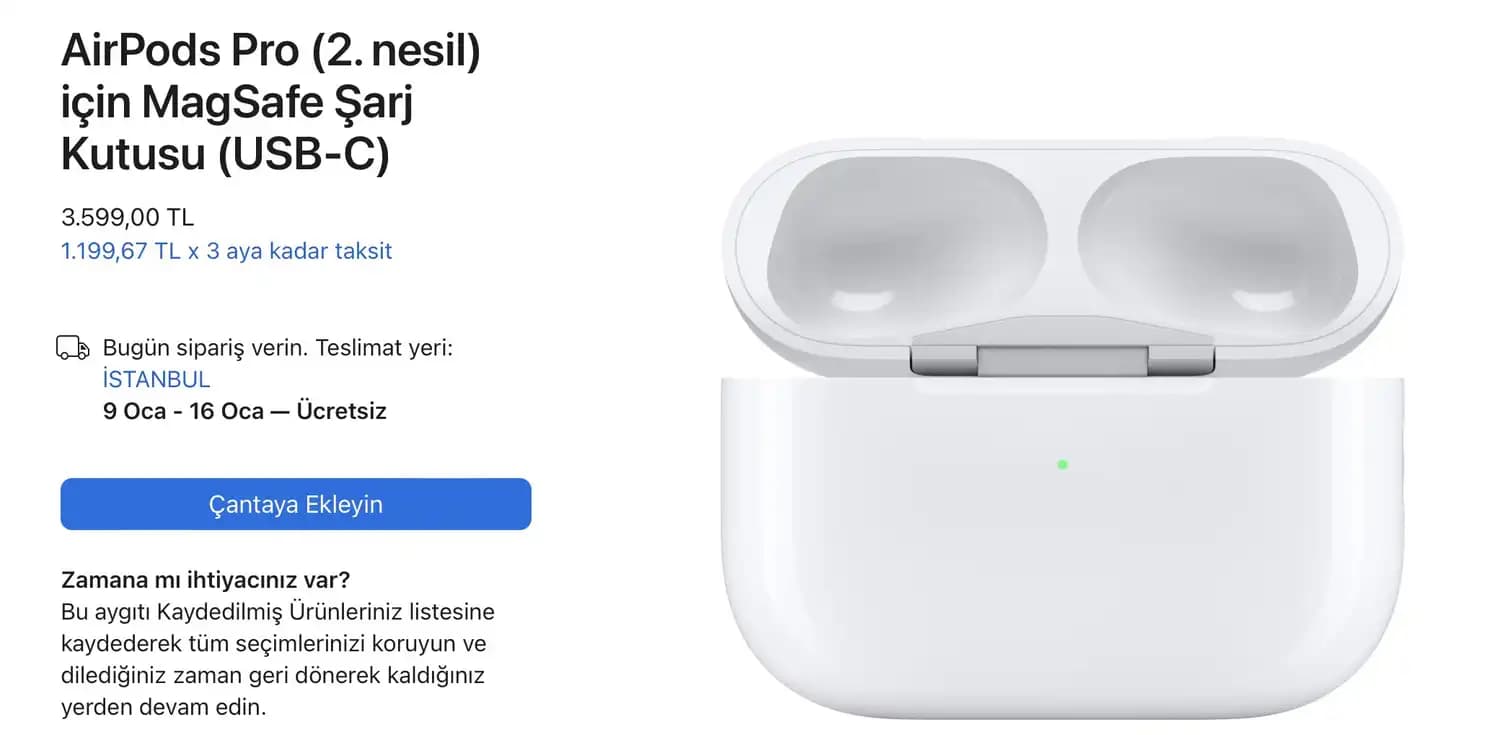The width and height of the screenshot is (1500, 735).
Task: Click the green status light on case
Action: tap(1062, 464)
